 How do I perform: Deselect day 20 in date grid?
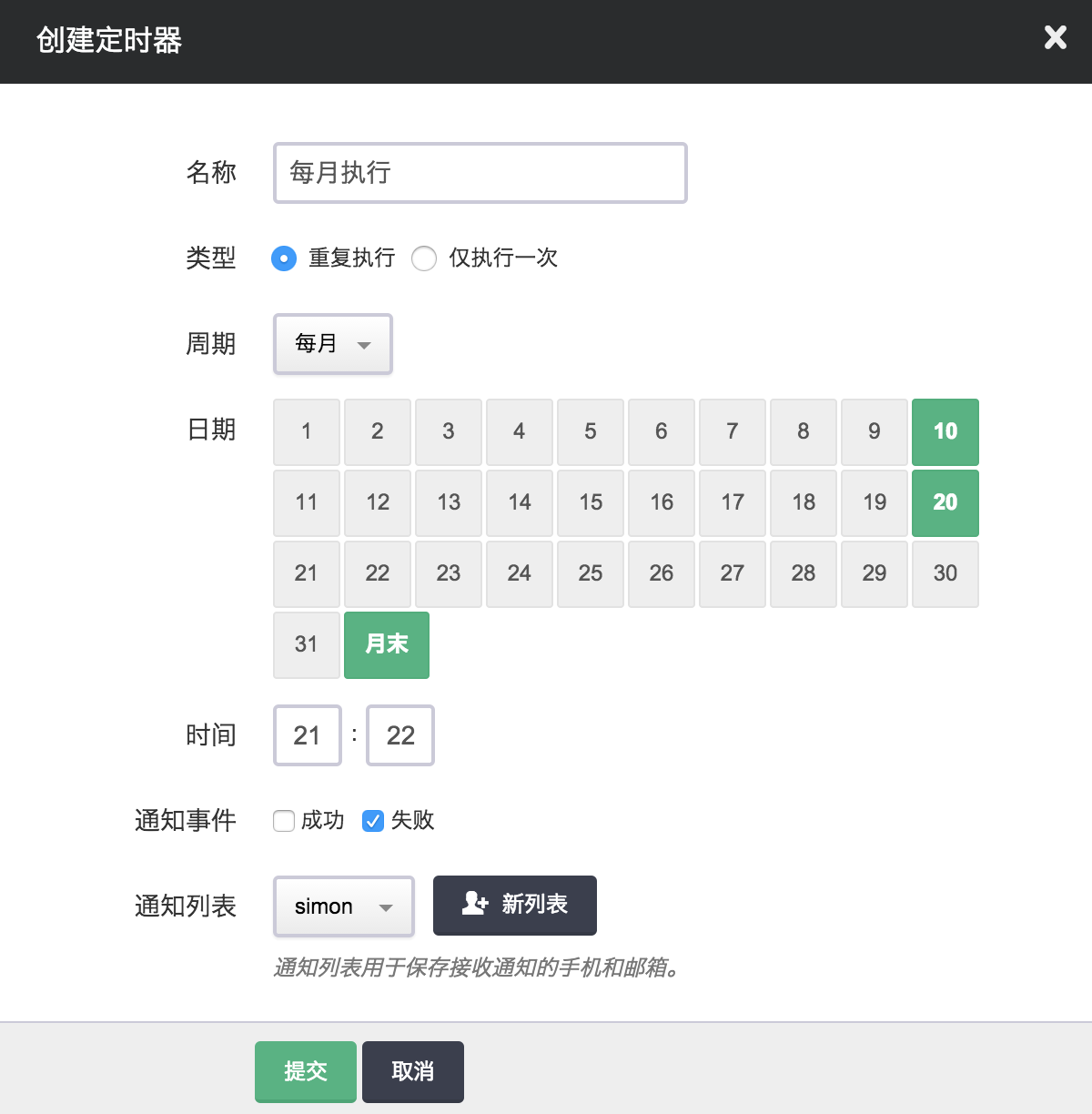[945, 502]
